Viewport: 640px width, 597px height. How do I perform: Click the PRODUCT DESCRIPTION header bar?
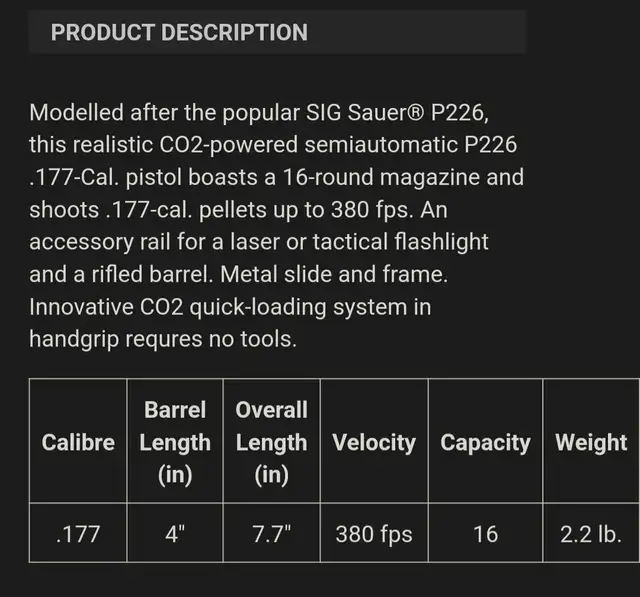click(x=278, y=32)
